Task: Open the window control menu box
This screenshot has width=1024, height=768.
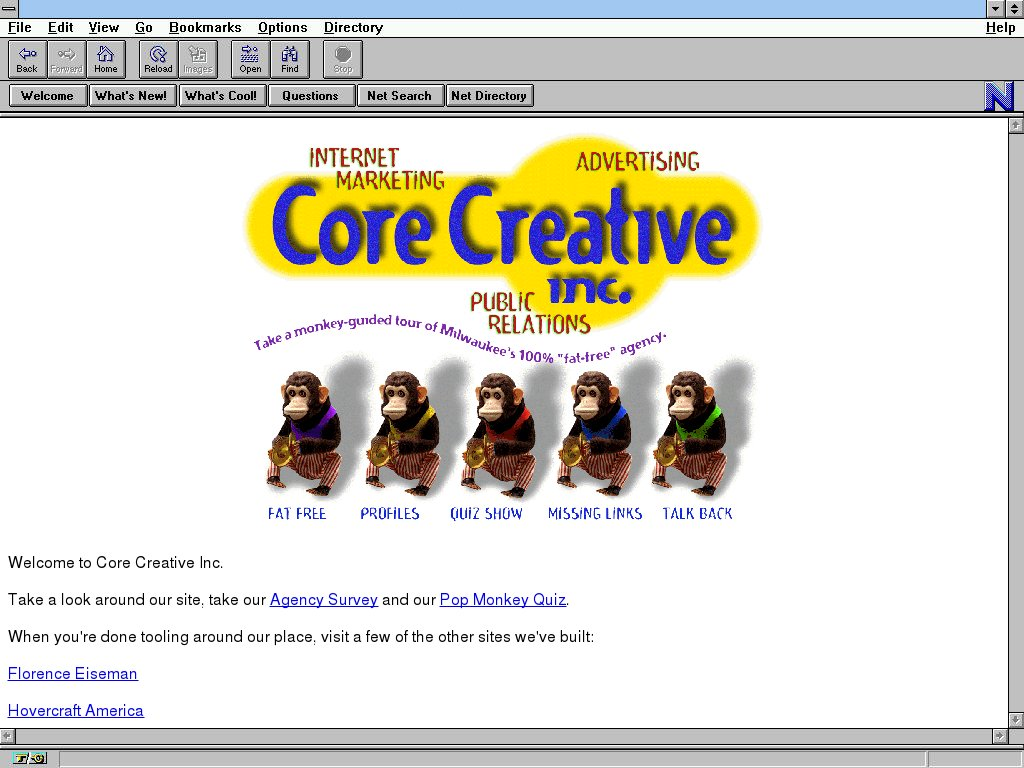Action: 9,9
